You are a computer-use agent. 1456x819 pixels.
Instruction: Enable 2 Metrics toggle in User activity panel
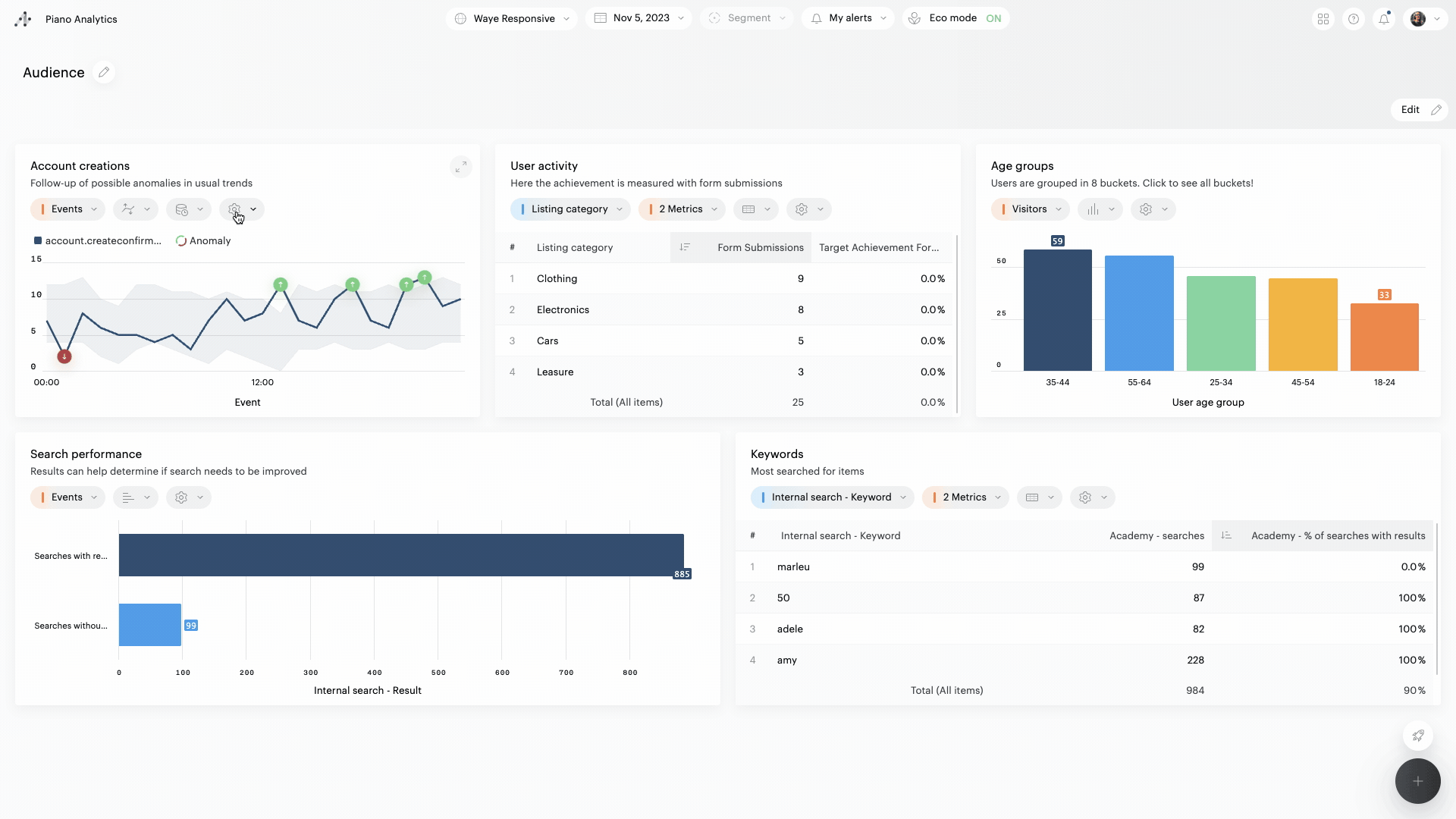[680, 209]
